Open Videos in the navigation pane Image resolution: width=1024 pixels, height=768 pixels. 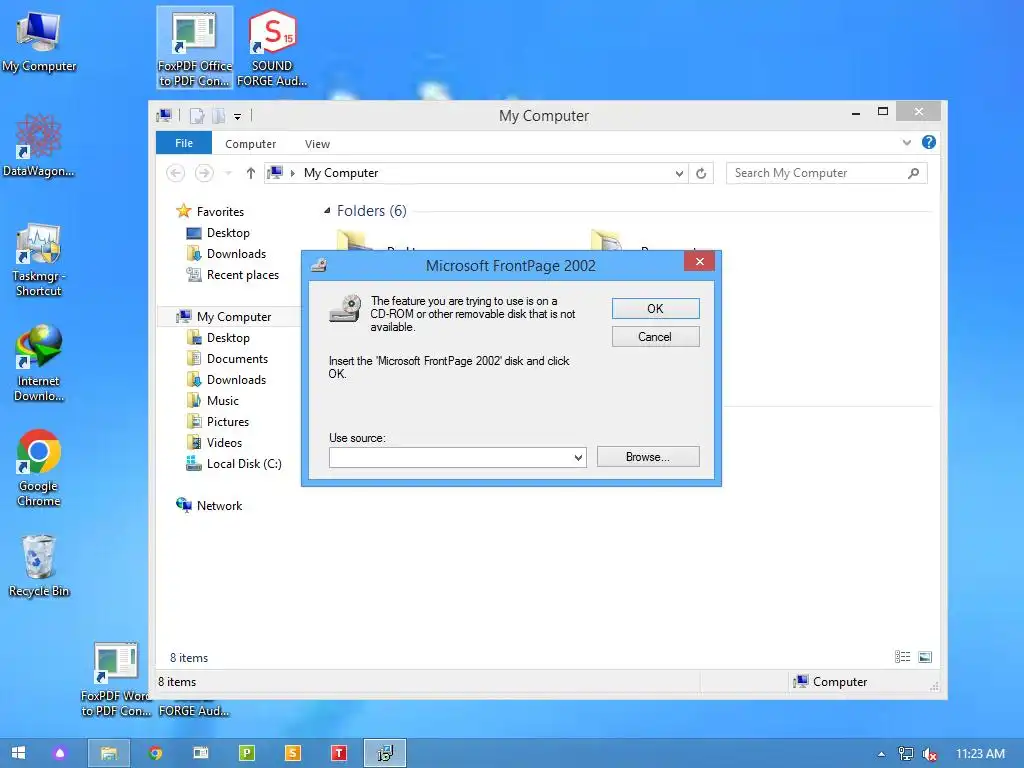[x=224, y=443]
